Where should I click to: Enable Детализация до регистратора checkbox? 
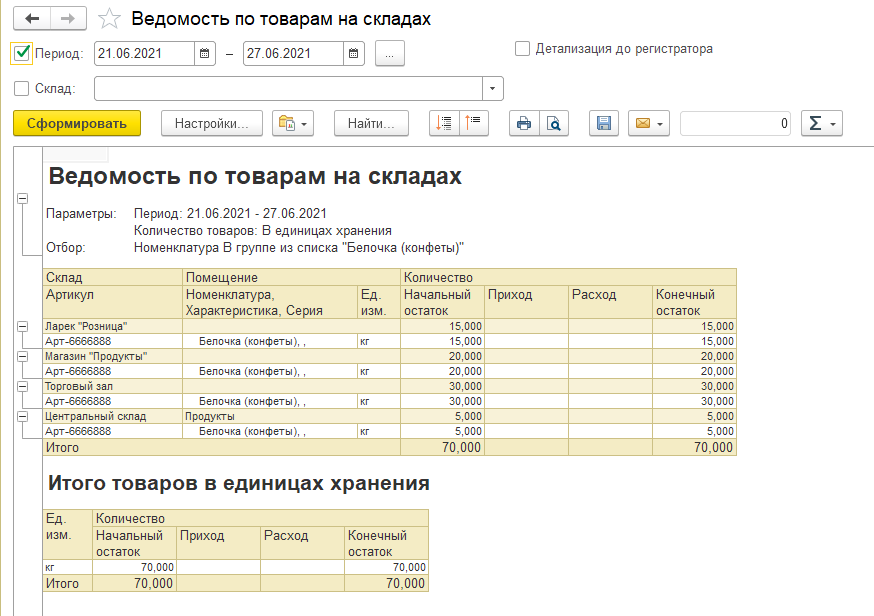pyautogui.click(x=522, y=48)
